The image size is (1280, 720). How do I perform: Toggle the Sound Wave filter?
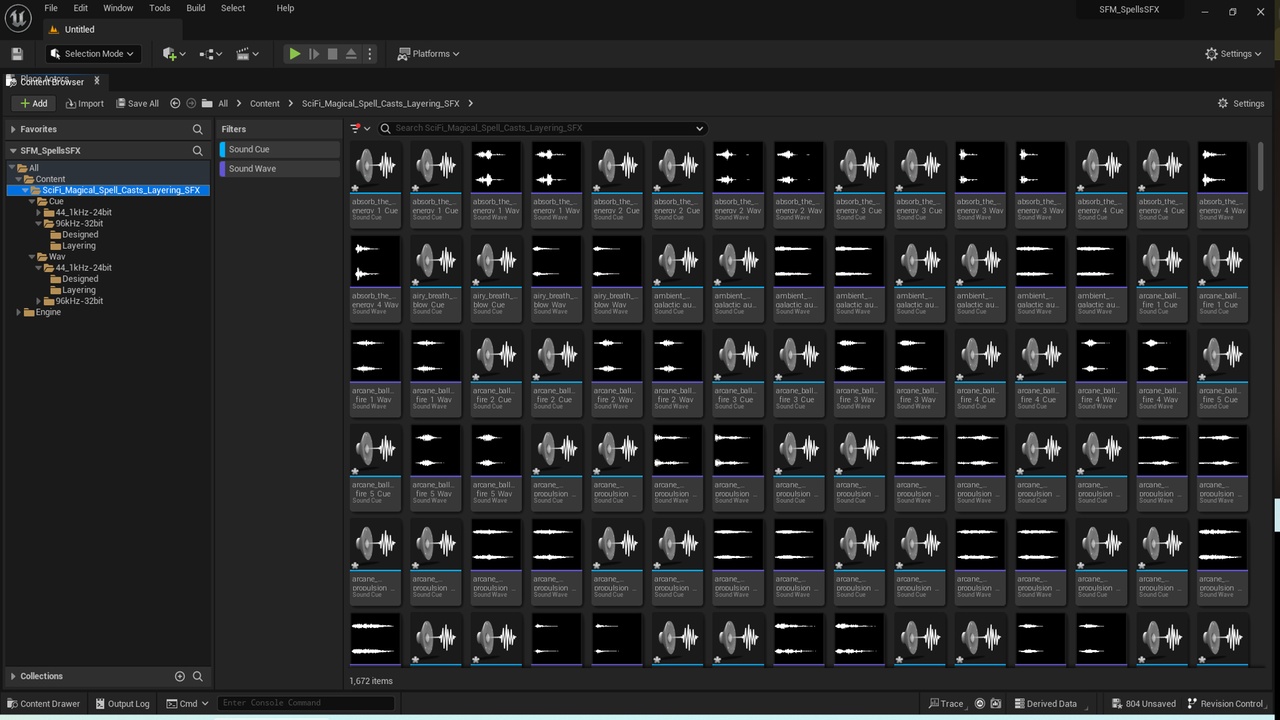(x=280, y=169)
